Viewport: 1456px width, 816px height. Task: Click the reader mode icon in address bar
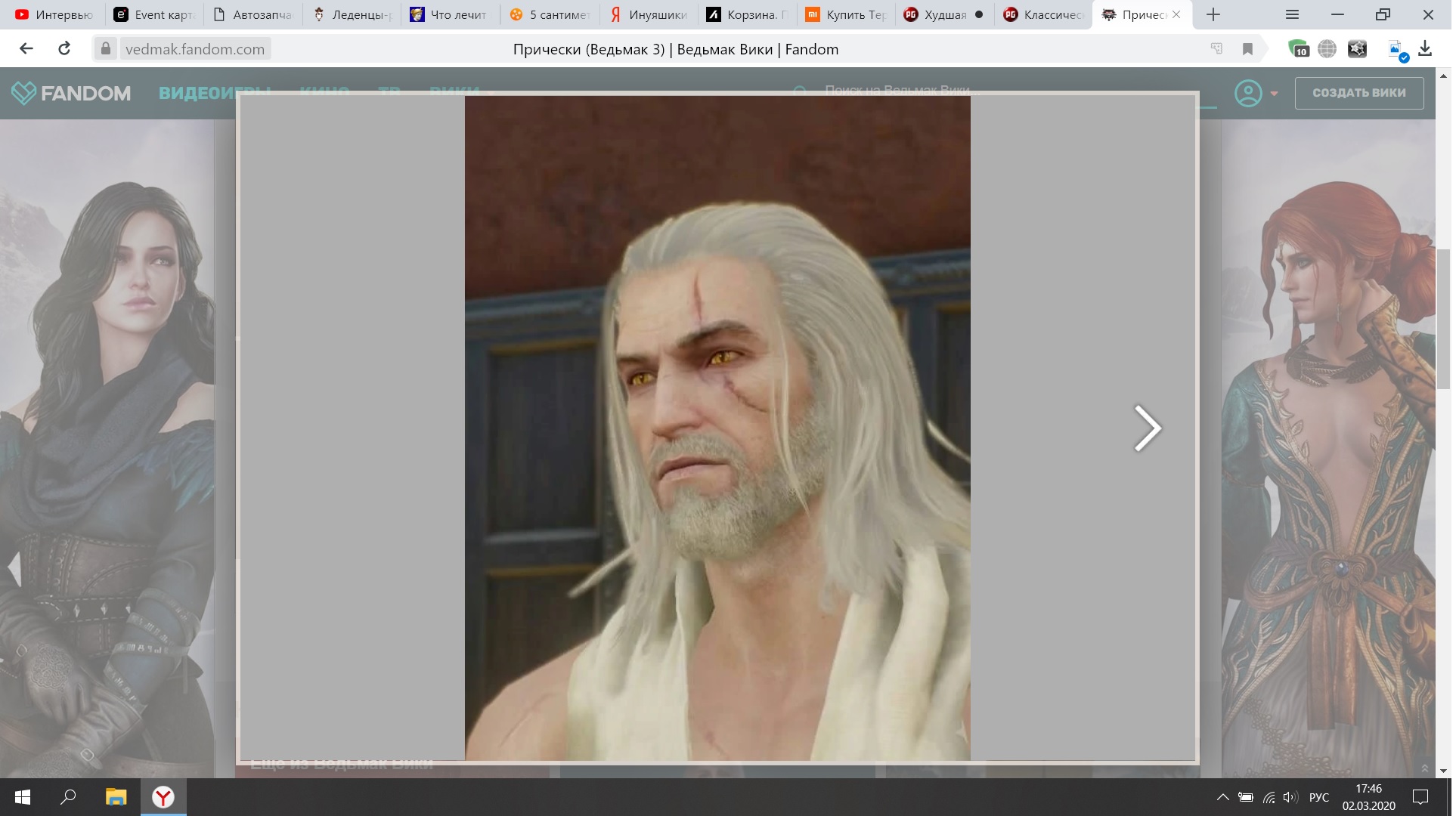1216,49
